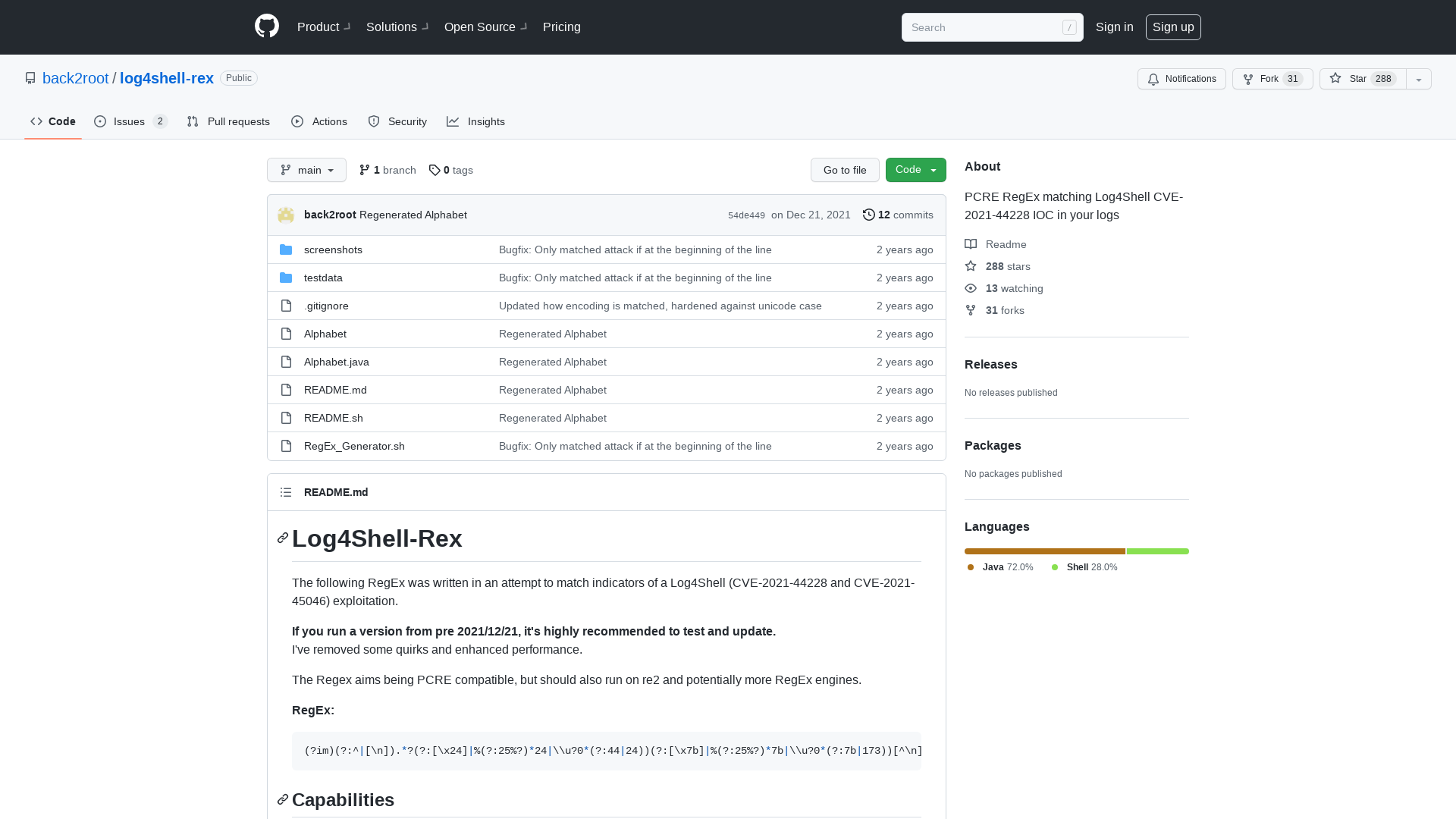Click the RegEx code block

(607, 751)
